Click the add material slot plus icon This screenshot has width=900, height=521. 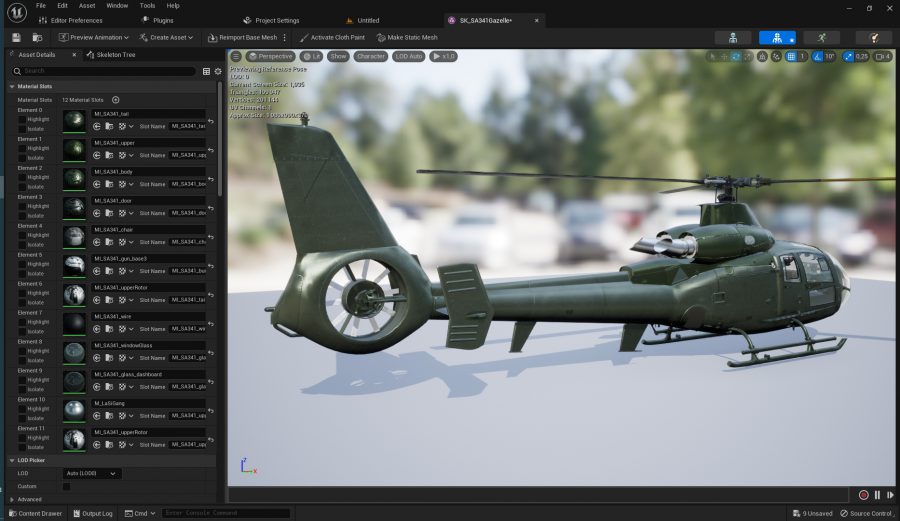[x=116, y=100]
